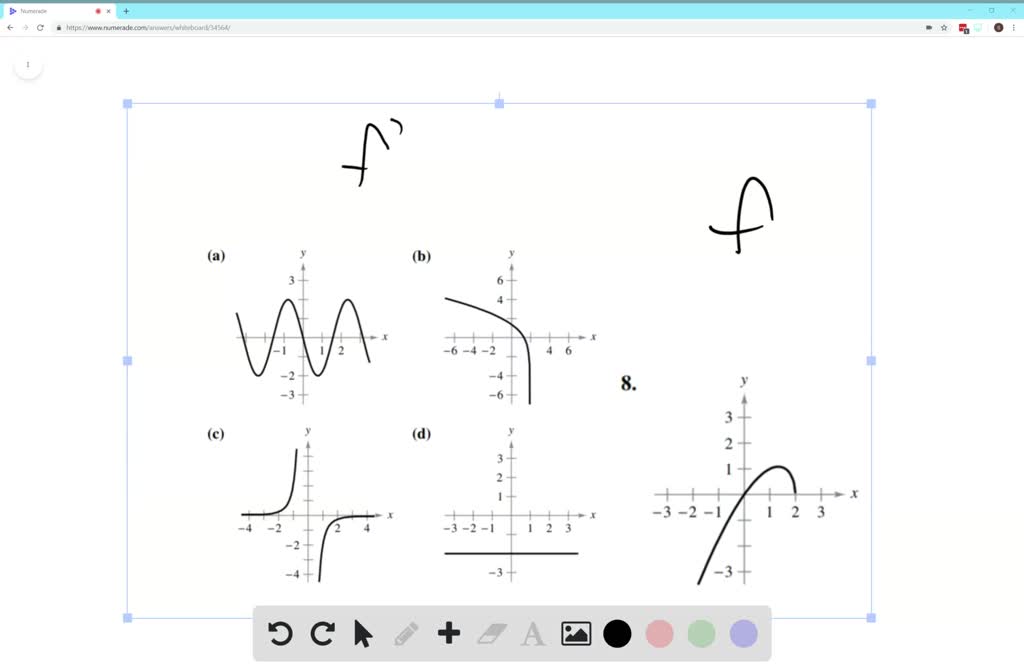Viewport: 1024px width, 668px height.
Task: Open the add-content plus tool
Action: click(448, 634)
